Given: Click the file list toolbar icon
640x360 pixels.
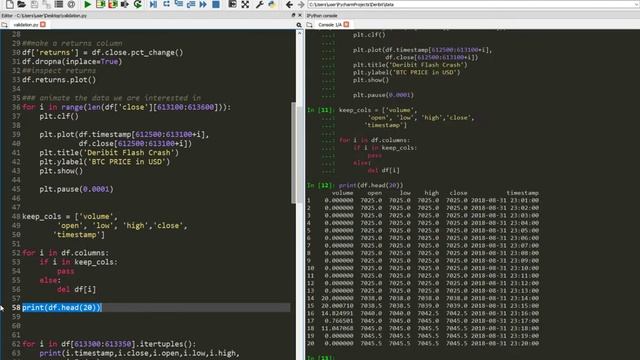Looking at the screenshot, I should tap(59, 4).
